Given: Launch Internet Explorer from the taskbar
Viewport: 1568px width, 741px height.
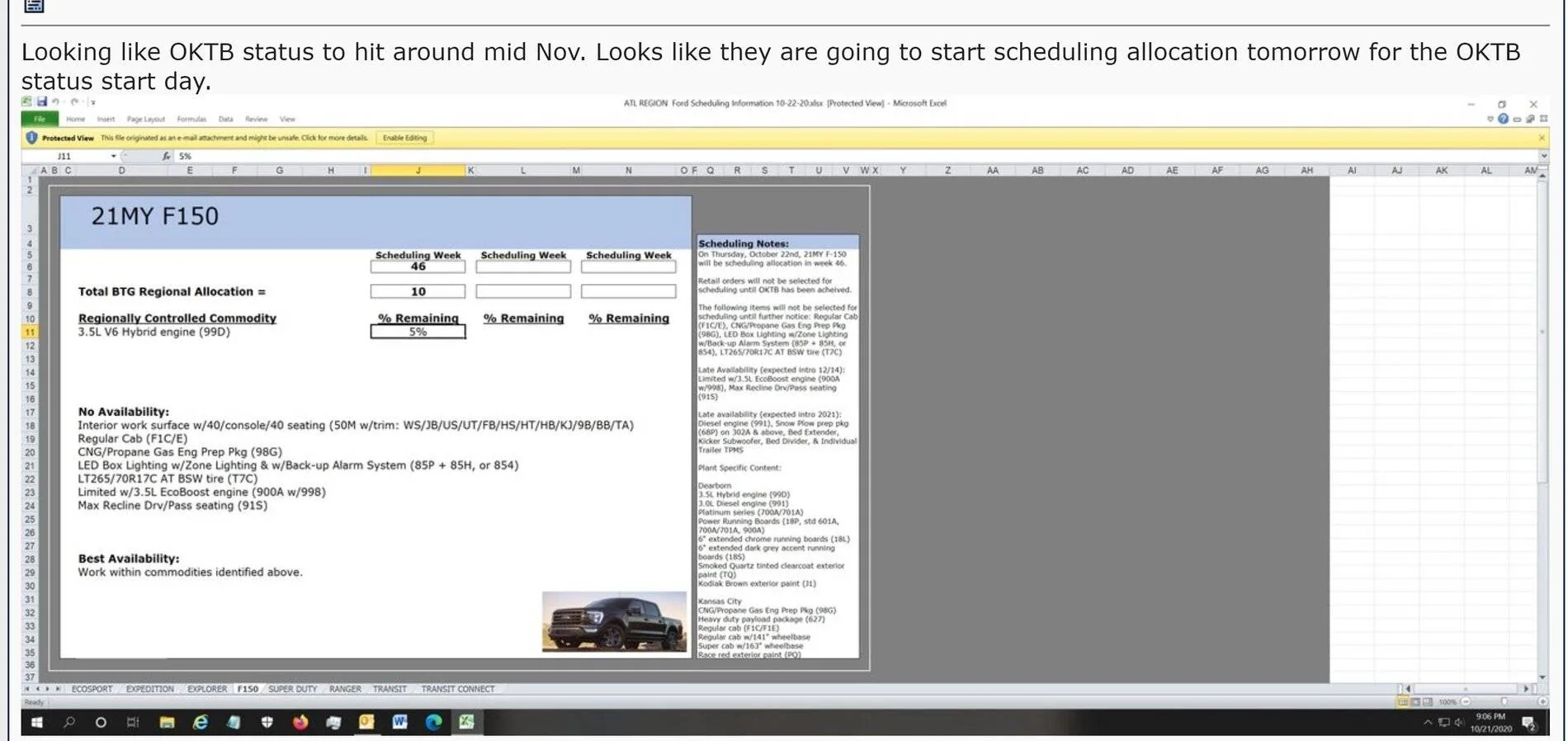Looking at the screenshot, I should [201, 723].
